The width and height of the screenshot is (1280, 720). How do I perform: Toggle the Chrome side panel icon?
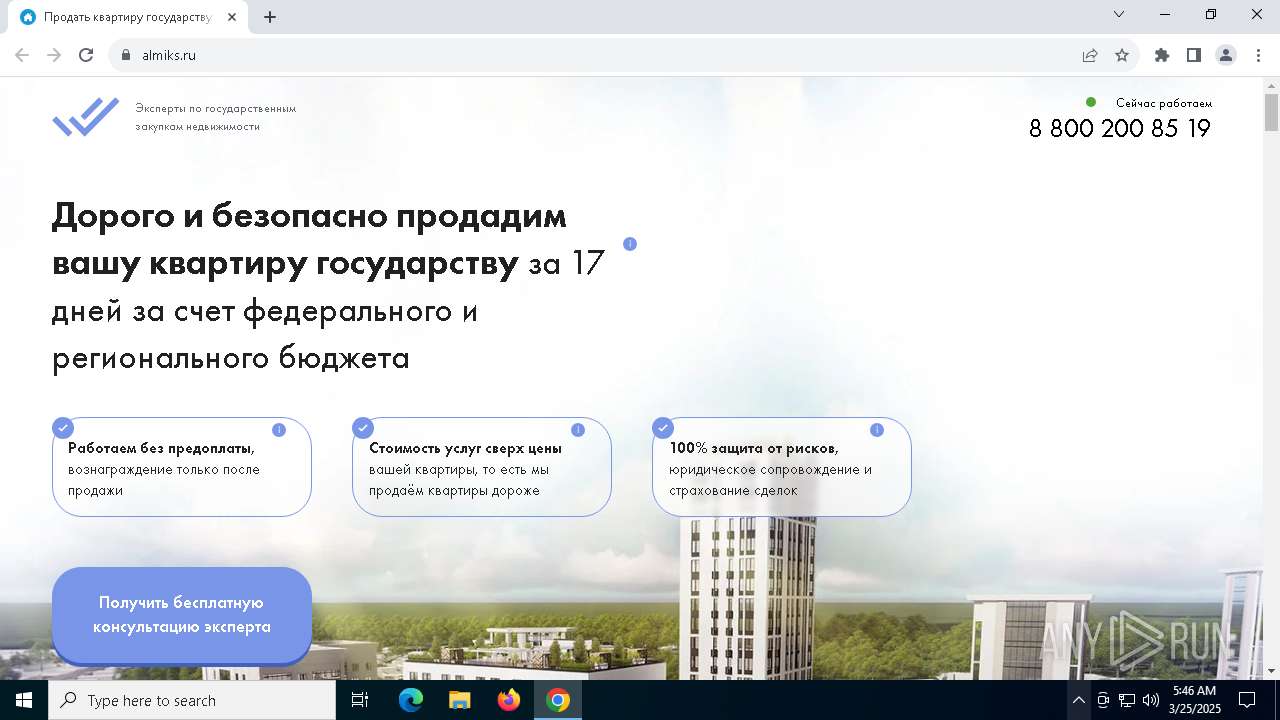pyautogui.click(x=1194, y=55)
